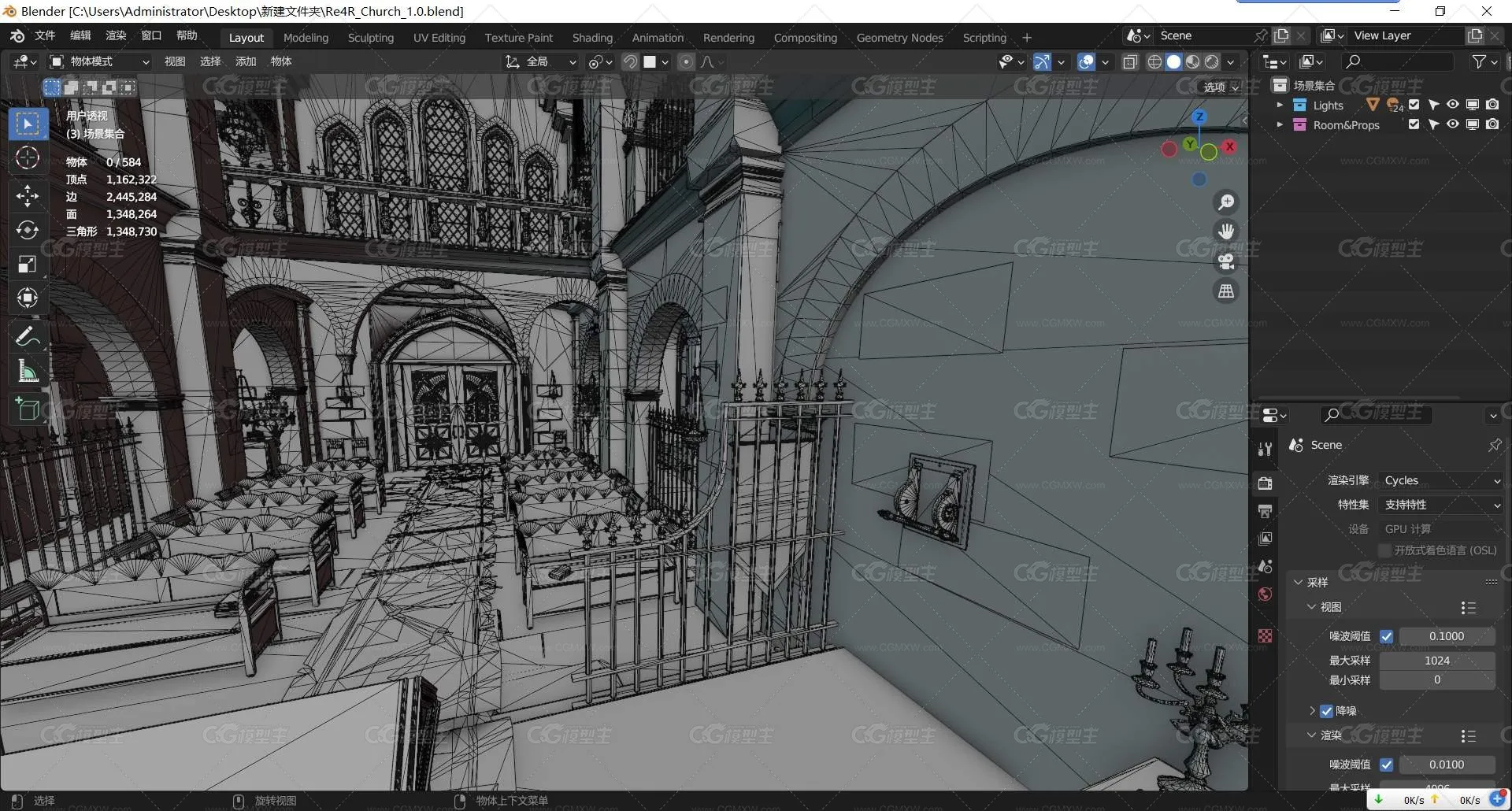The width and height of the screenshot is (1512, 811).
Task: Choose the Move tool
Action: coord(28,195)
